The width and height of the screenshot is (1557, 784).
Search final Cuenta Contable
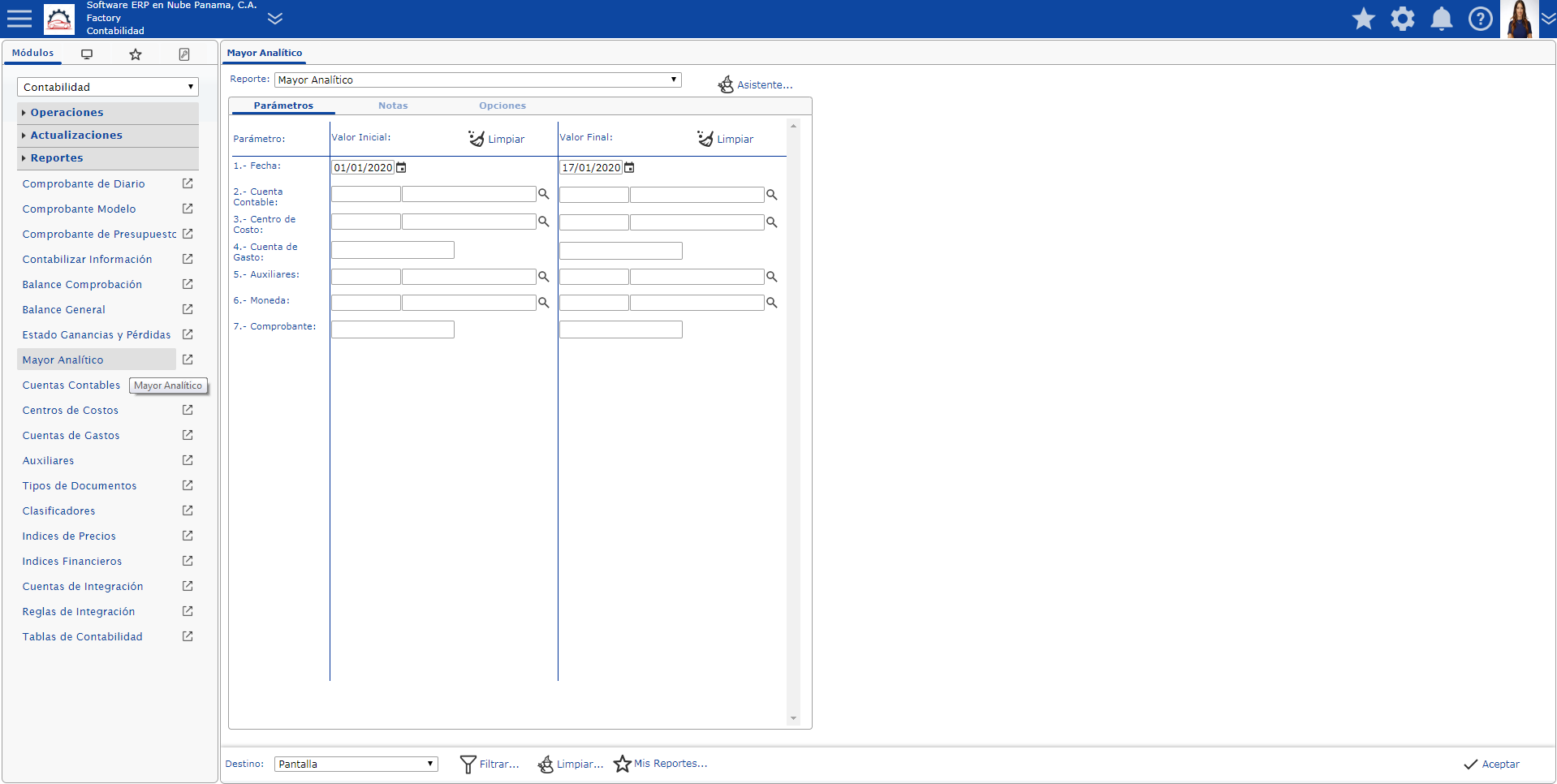pos(772,195)
